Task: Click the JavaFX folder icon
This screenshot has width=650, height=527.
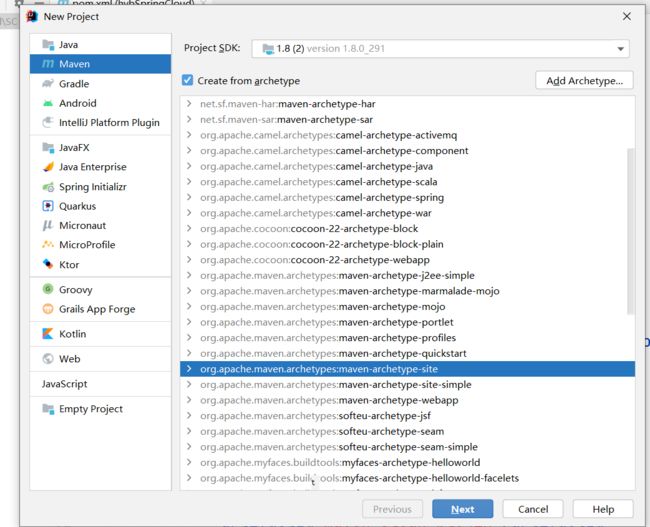Action: (x=48, y=147)
